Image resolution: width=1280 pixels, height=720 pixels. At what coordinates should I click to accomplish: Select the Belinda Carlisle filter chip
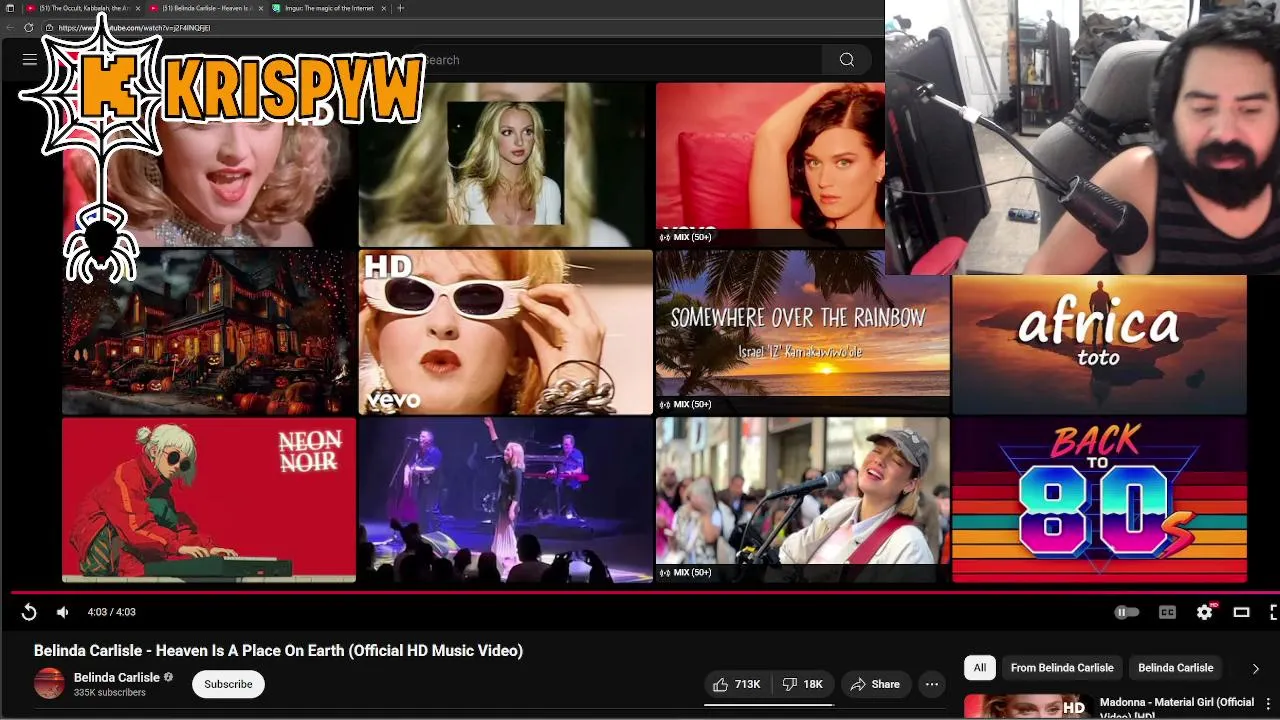(1176, 668)
